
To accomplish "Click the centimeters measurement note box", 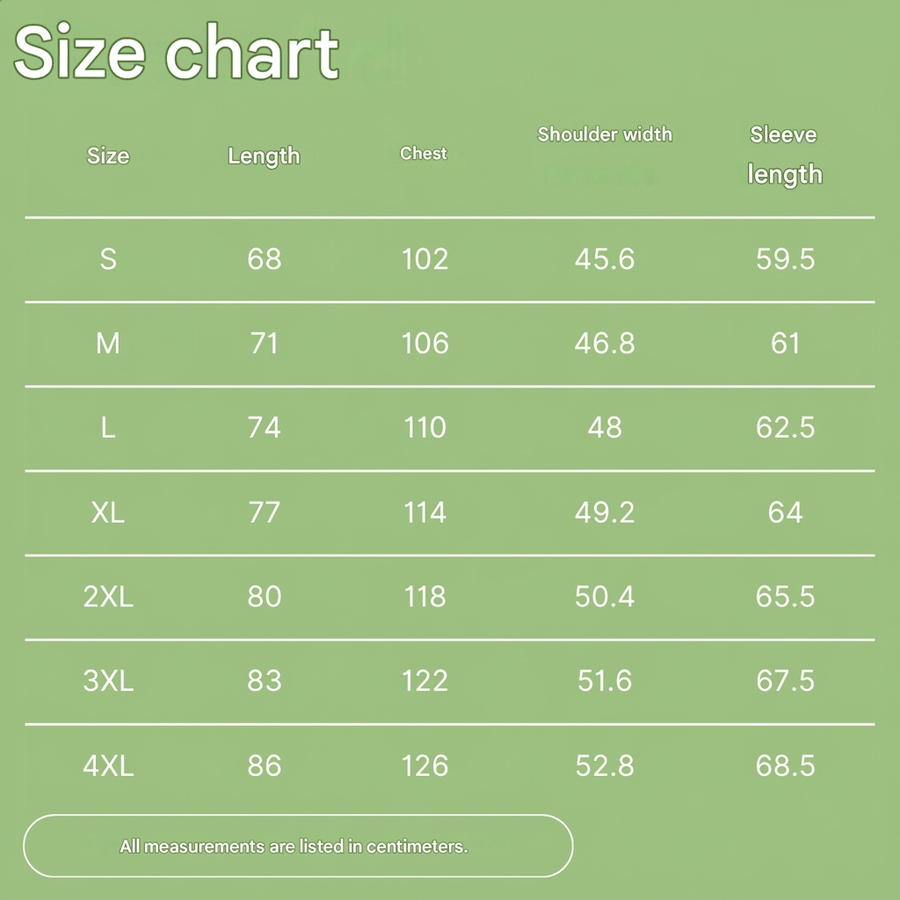I will pyautogui.click(x=298, y=846).
